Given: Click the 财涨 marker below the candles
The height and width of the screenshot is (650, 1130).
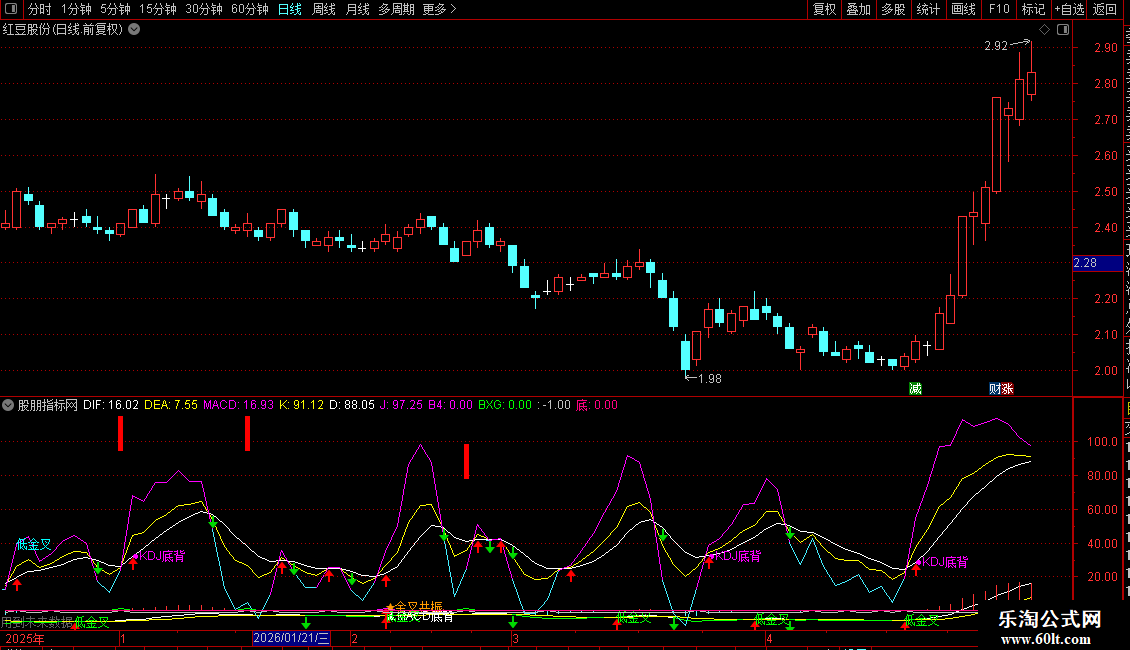Looking at the screenshot, I should [x=1001, y=389].
